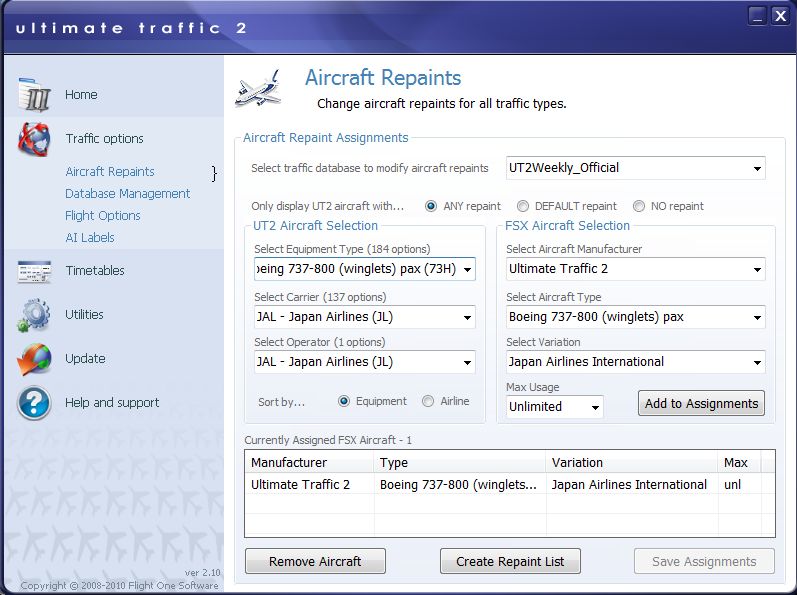797x595 pixels.
Task: Click the unl value in Max column
Action: click(732, 485)
